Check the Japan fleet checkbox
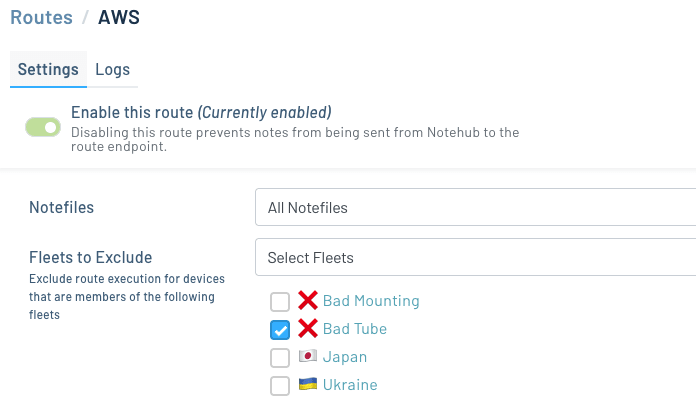The width and height of the screenshot is (696, 402). click(280, 358)
